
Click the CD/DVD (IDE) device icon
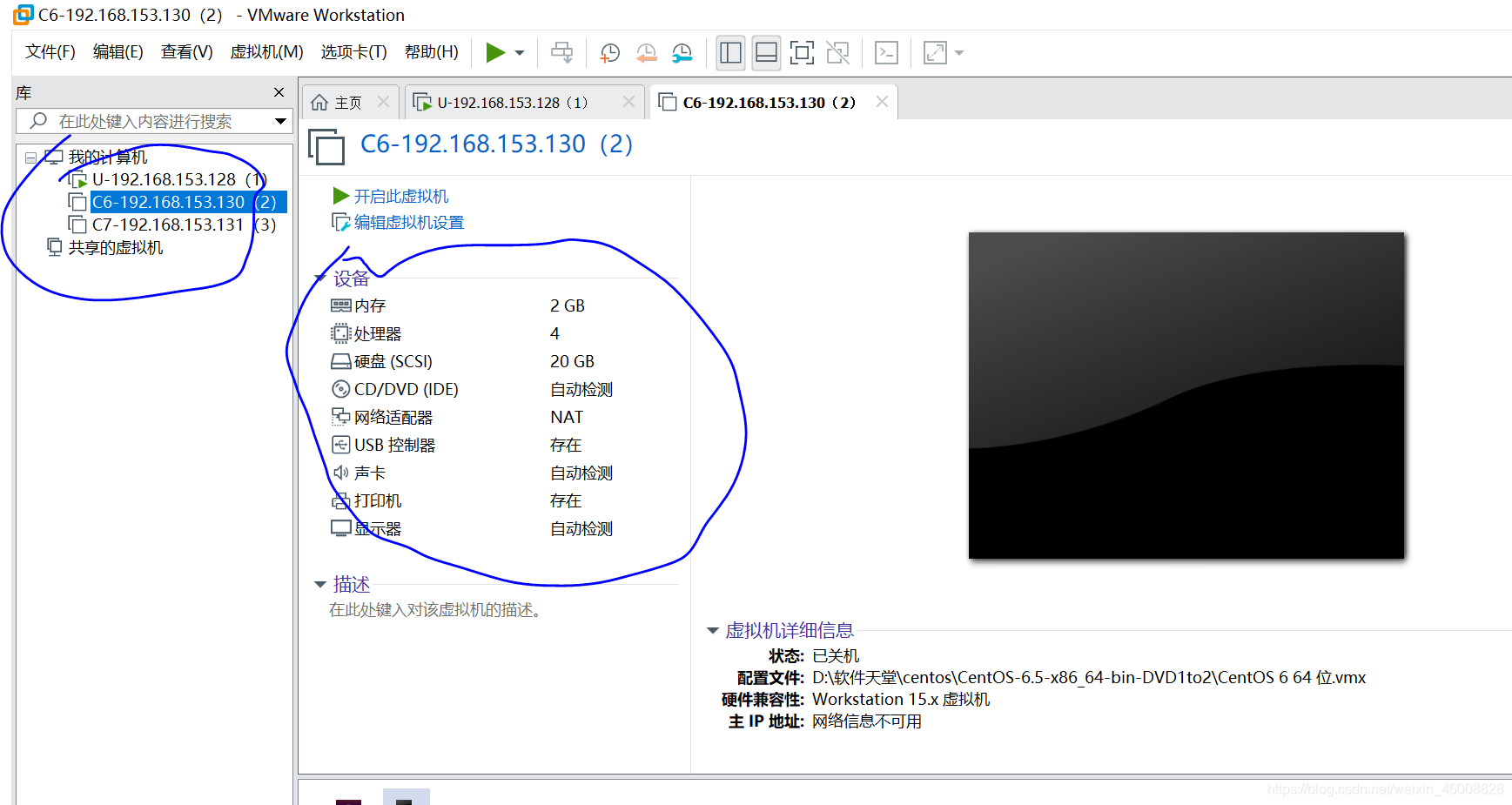pos(341,389)
